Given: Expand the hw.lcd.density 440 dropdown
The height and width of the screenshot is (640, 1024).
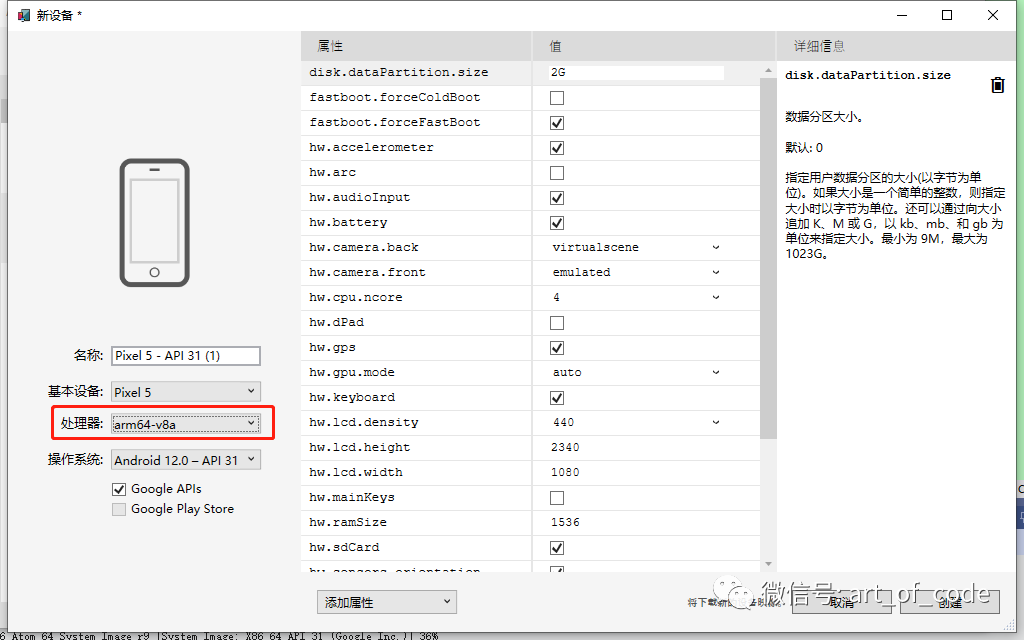Looking at the screenshot, I should pos(636,422).
